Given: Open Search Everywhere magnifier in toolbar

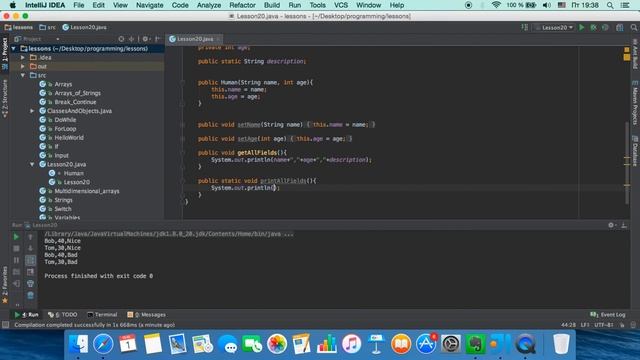Looking at the screenshot, I should click(633, 27).
